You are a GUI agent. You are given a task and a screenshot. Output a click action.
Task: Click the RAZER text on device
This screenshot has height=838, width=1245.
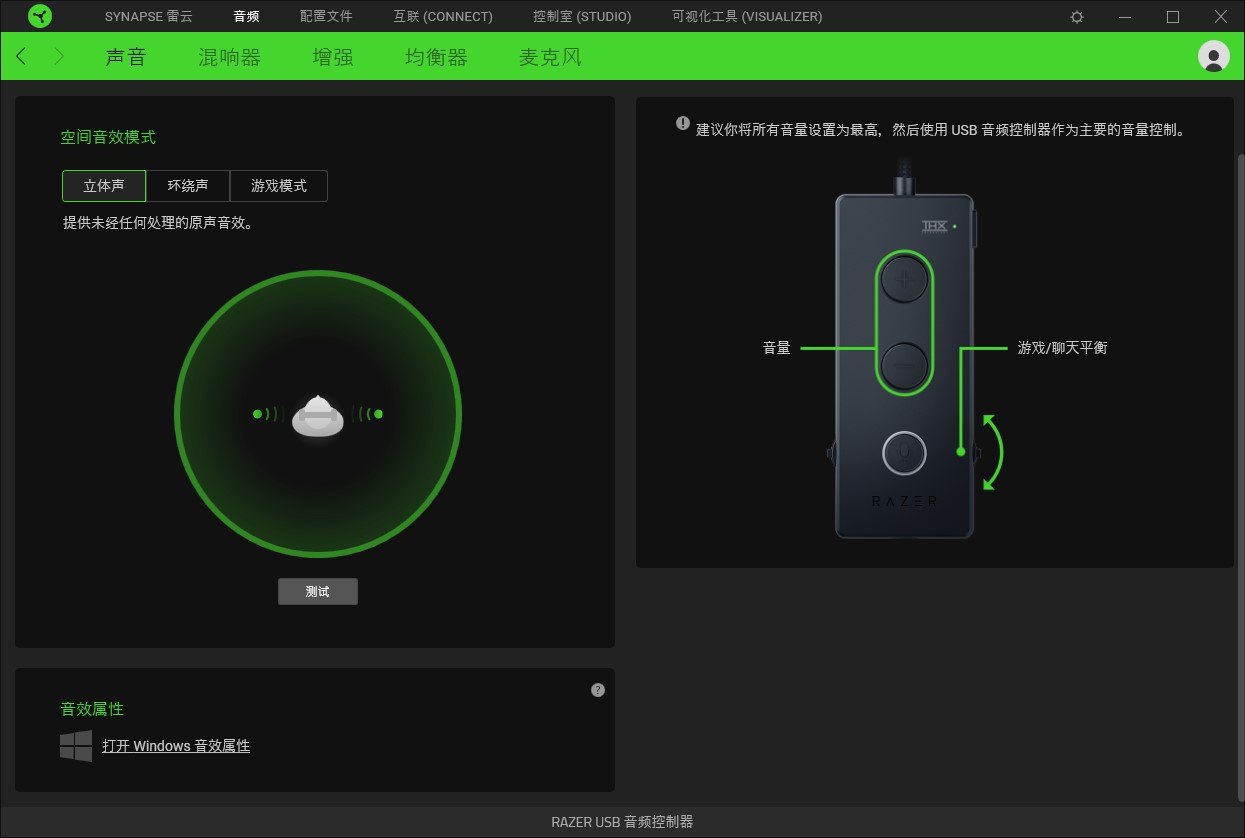[905, 501]
